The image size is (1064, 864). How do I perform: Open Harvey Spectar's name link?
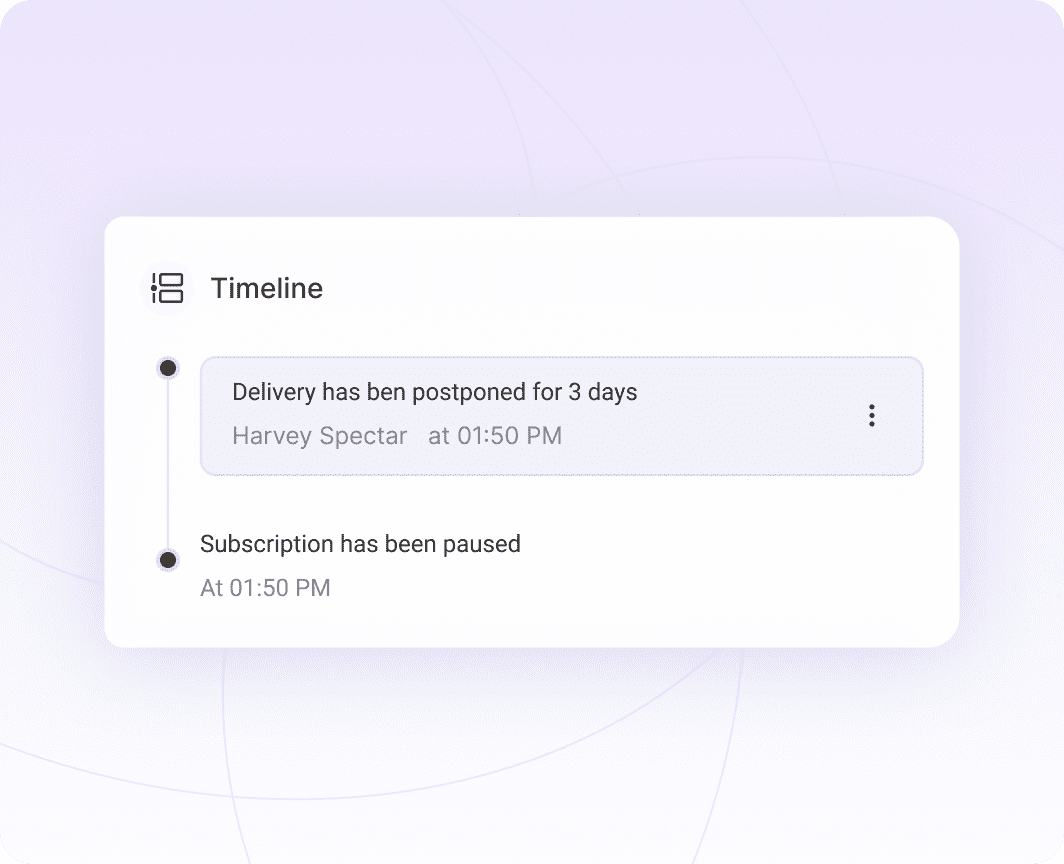(x=319, y=436)
